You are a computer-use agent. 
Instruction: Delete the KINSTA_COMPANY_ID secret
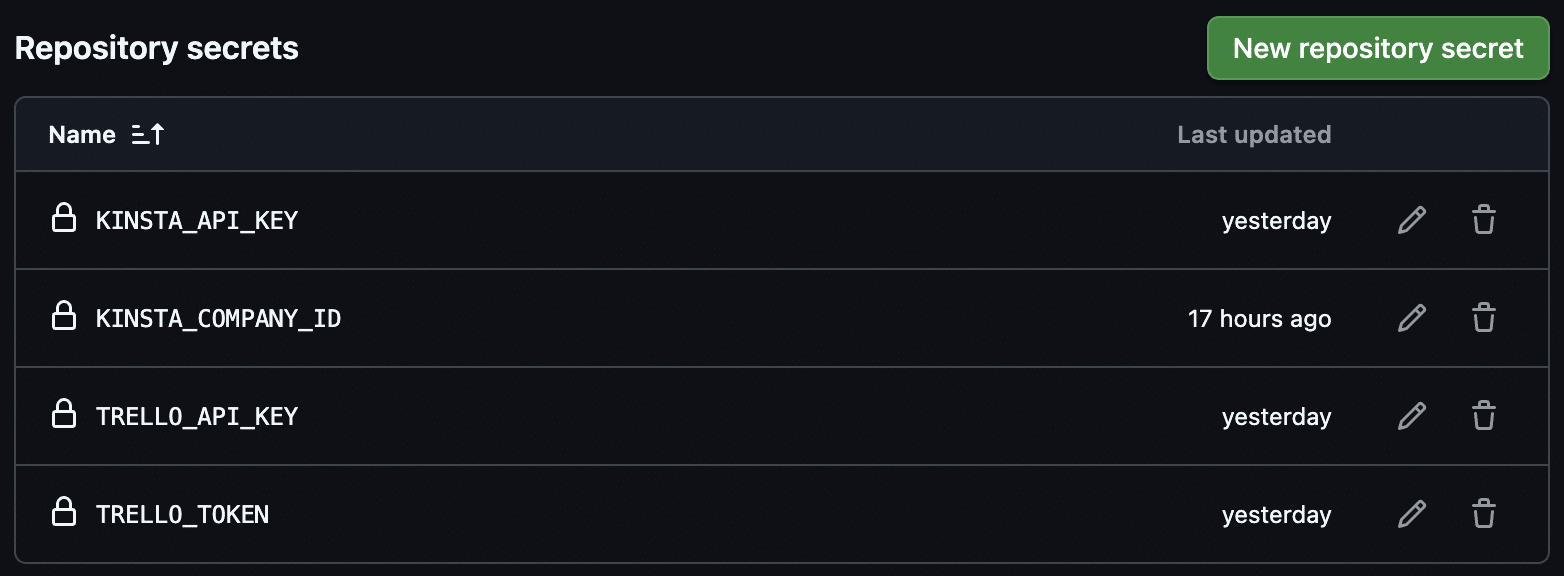click(1484, 318)
